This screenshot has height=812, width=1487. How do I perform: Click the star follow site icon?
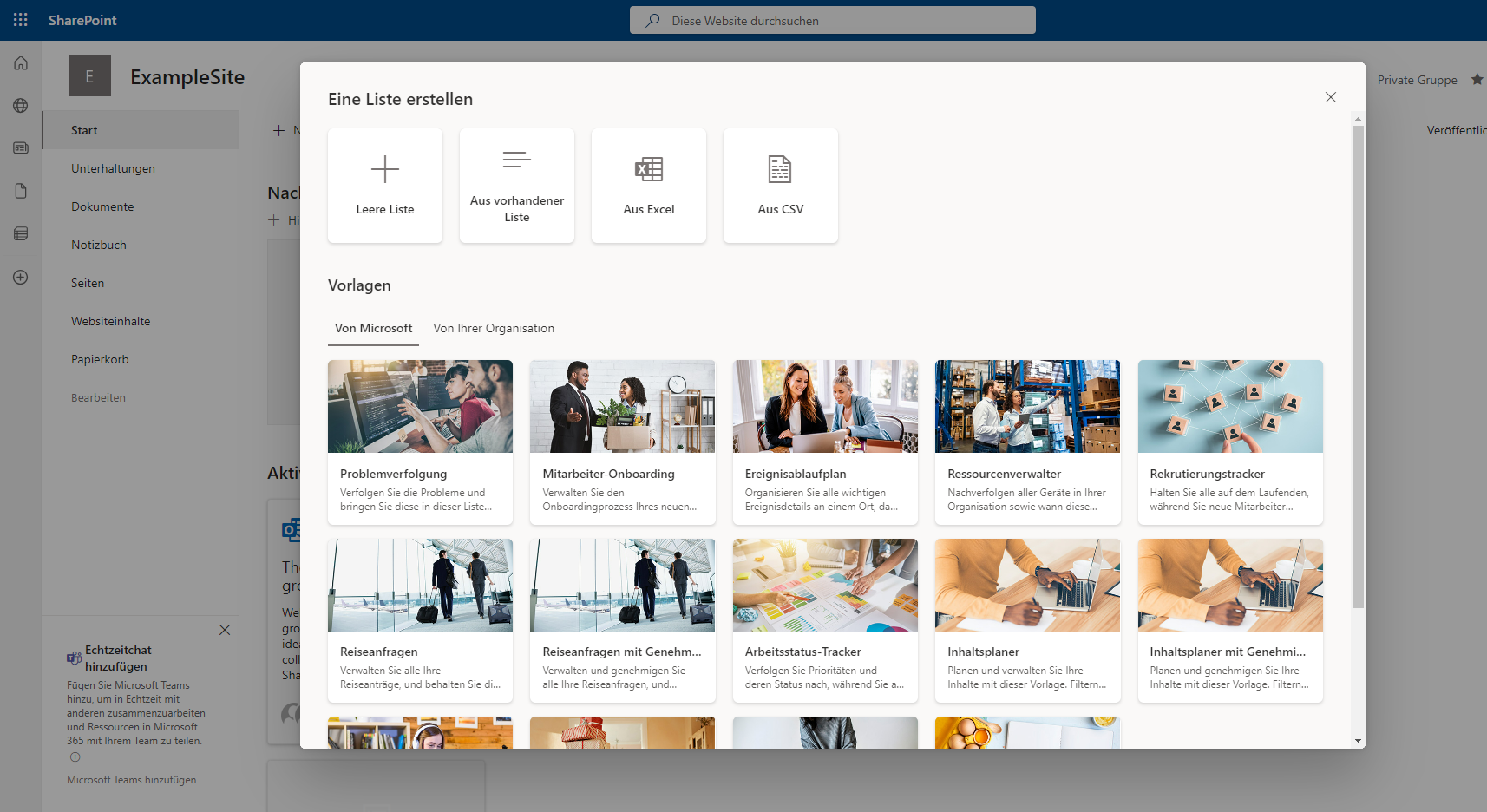(1477, 80)
